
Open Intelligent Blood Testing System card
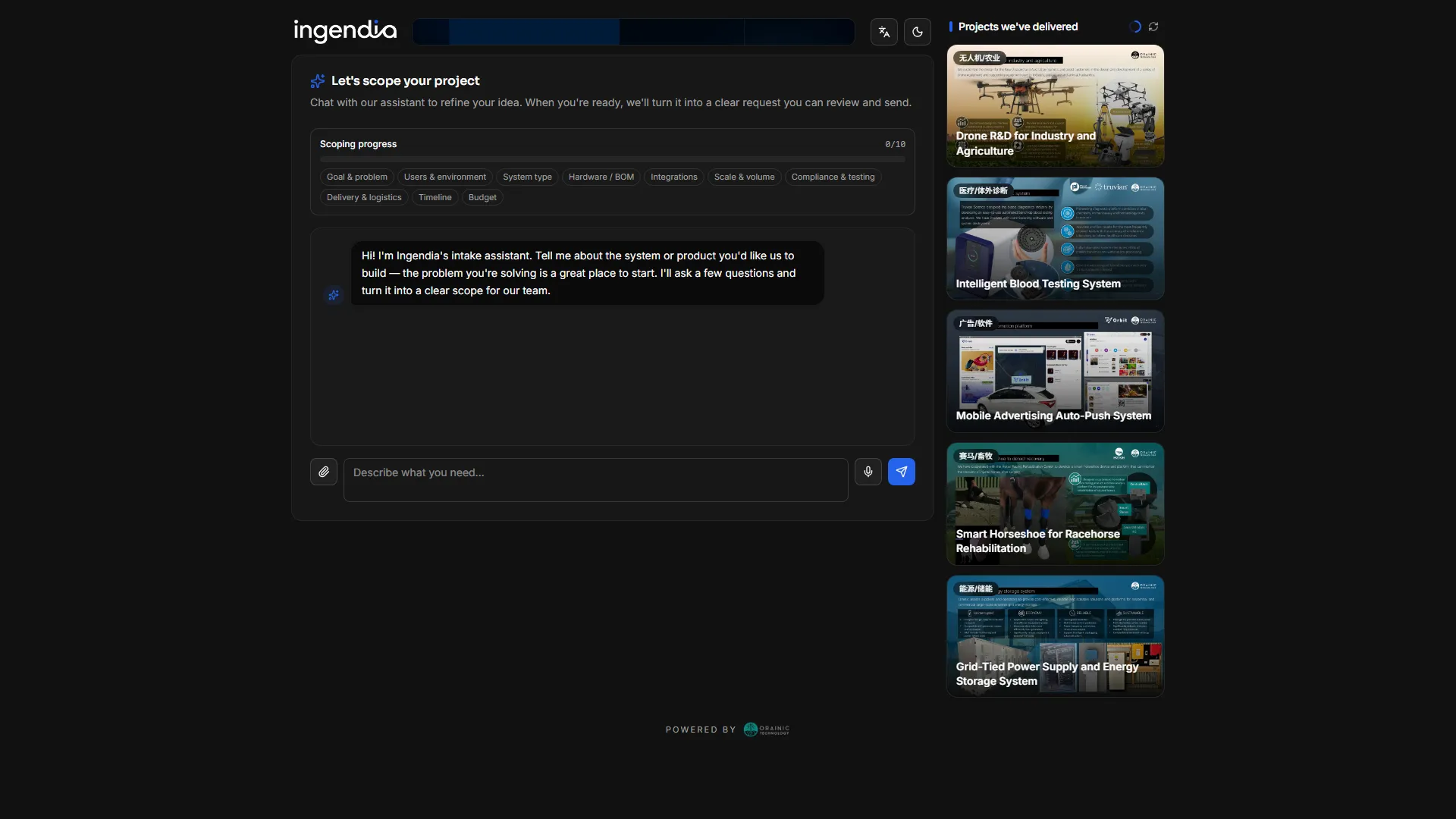pyautogui.click(x=1056, y=238)
